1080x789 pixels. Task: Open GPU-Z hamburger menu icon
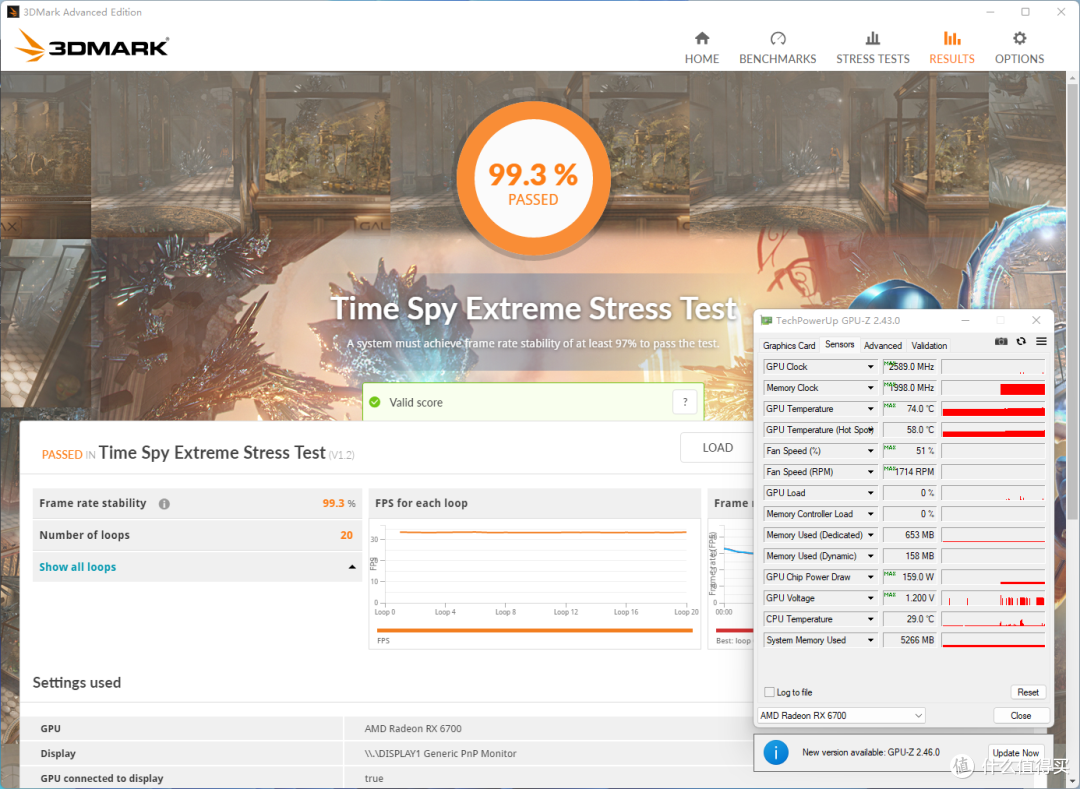point(1041,341)
